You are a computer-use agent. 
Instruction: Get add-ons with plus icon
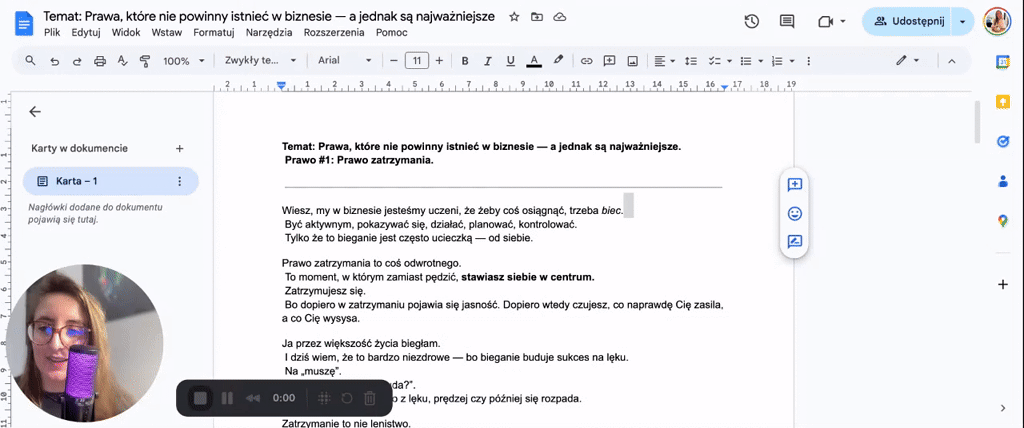tap(1003, 284)
